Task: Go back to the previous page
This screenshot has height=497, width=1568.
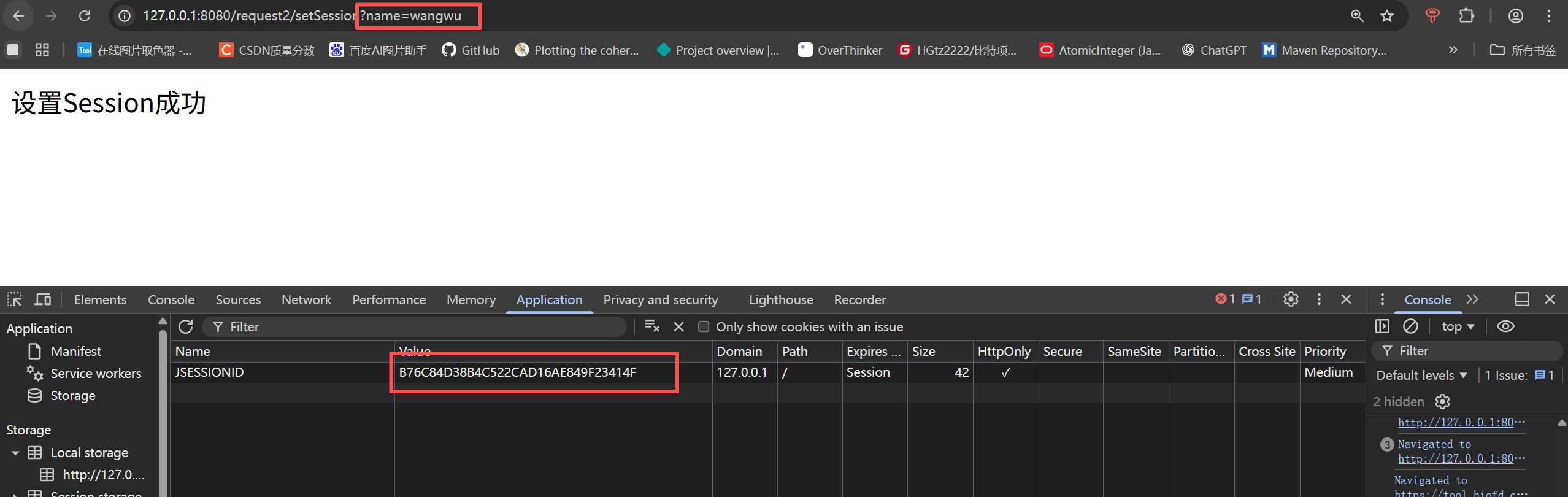Action: [x=18, y=16]
